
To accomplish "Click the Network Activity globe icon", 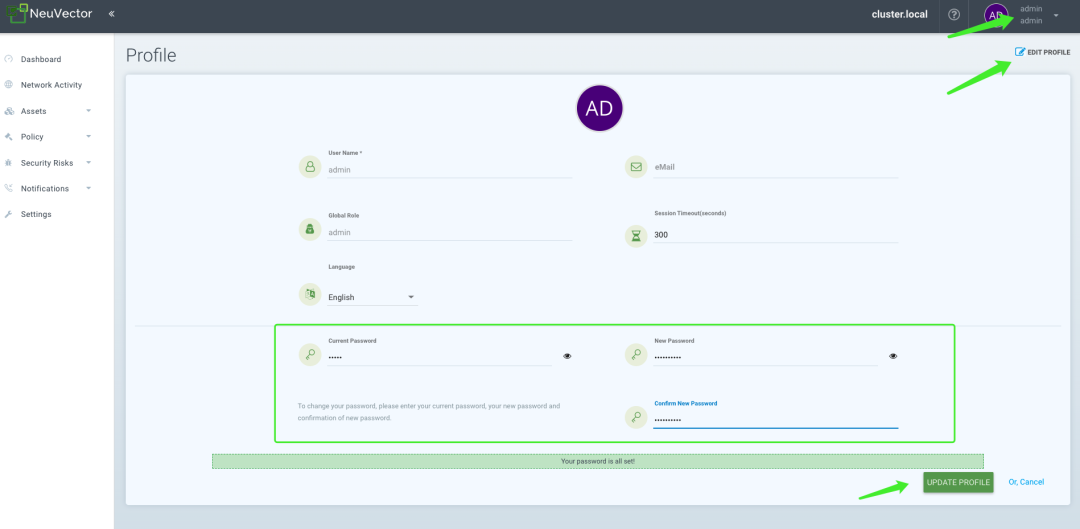I will tap(9, 85).
